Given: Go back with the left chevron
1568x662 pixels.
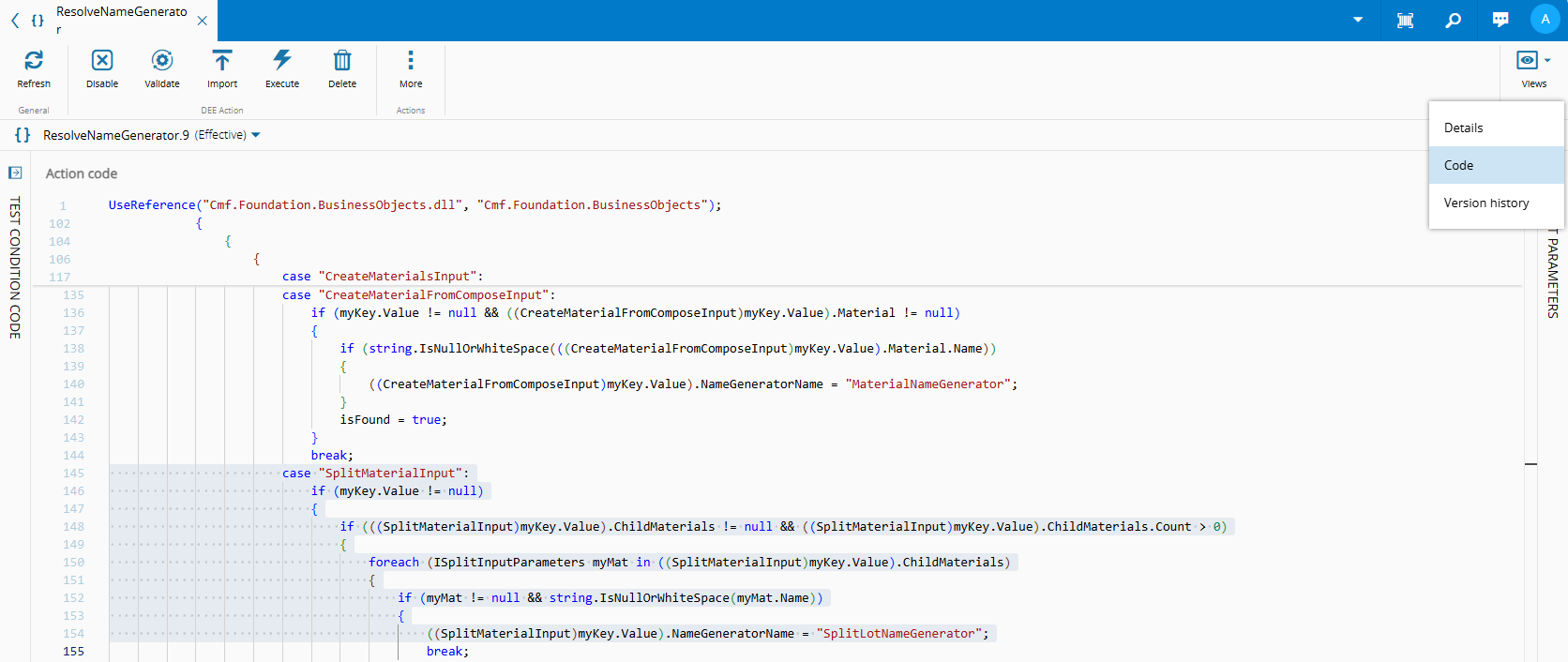Looking at the screenshot, I should coord(15,20).
